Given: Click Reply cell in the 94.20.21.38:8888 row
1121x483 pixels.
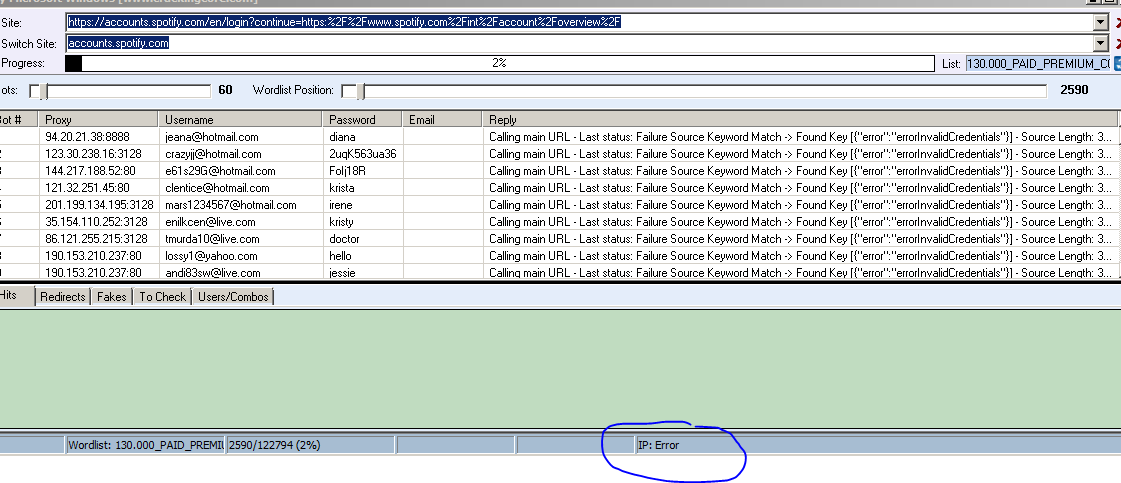Looking at the screenshot, I should tap(800, 136).
